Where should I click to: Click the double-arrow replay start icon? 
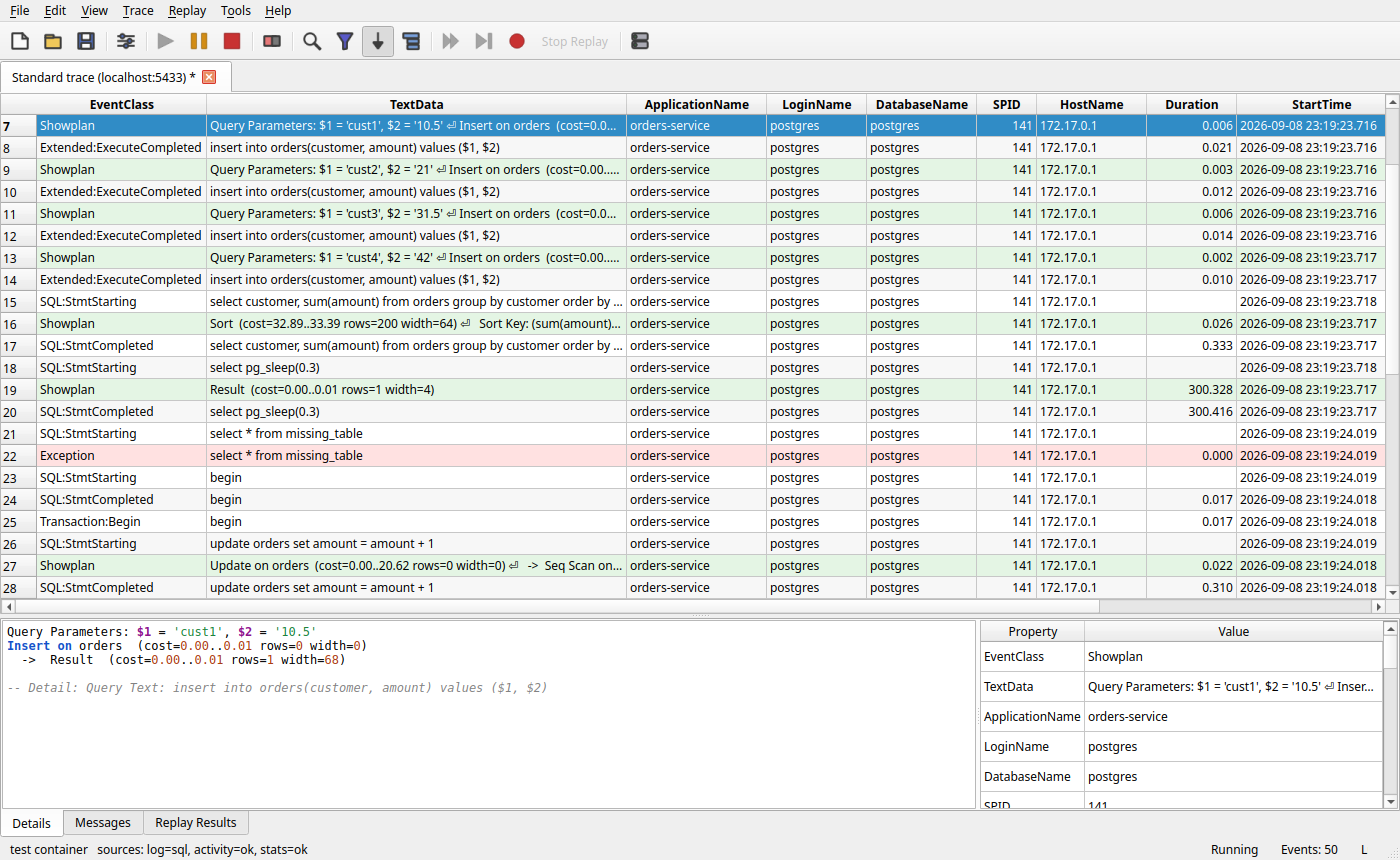tap(451, 41)
